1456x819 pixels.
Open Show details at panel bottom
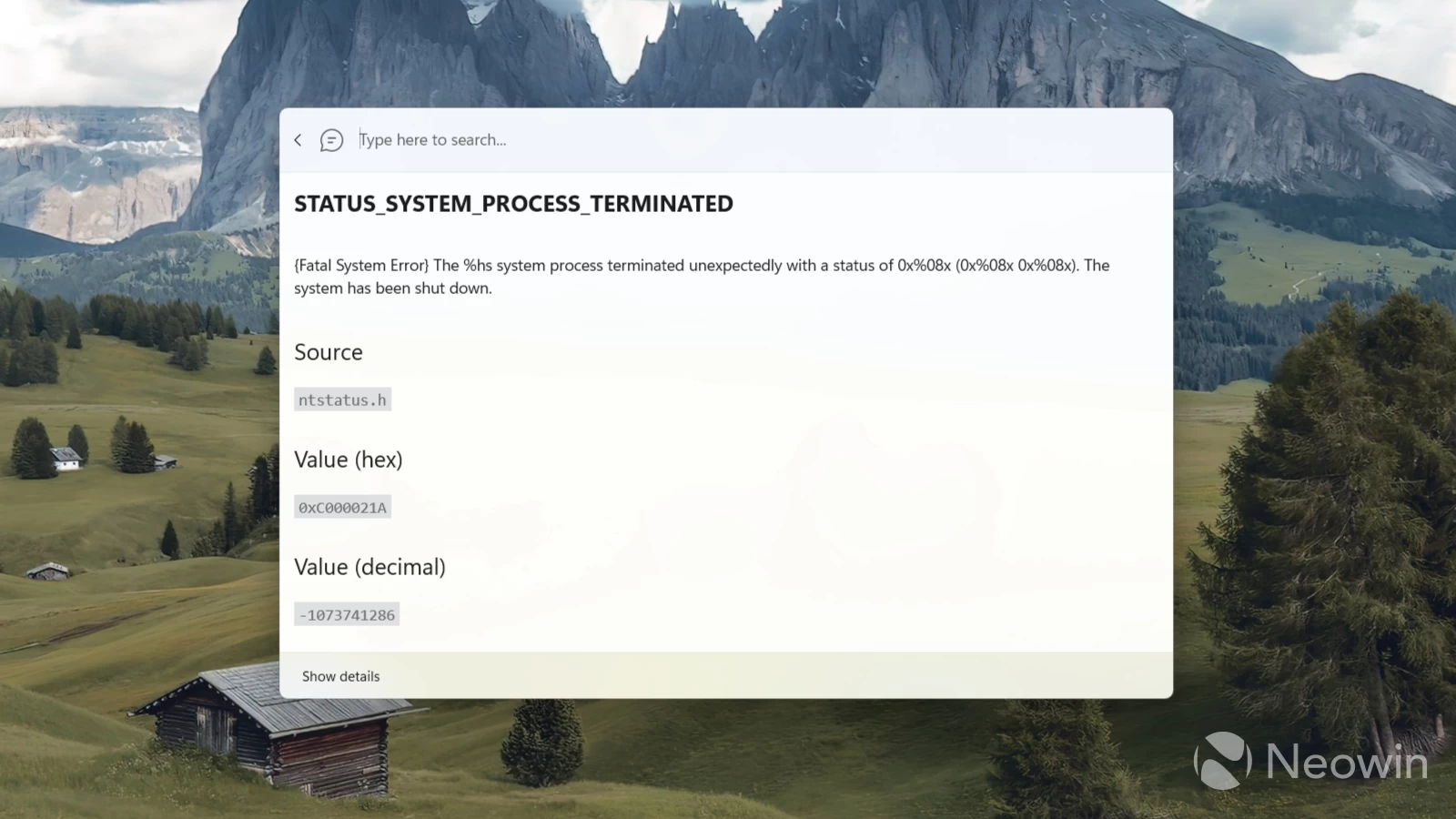pos(341,676)
